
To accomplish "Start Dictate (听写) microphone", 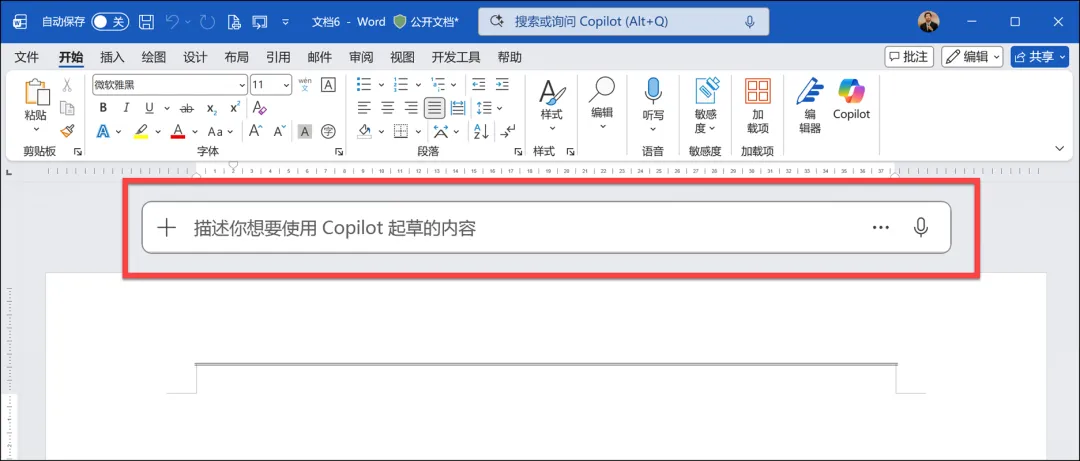I will pos(653,104).
